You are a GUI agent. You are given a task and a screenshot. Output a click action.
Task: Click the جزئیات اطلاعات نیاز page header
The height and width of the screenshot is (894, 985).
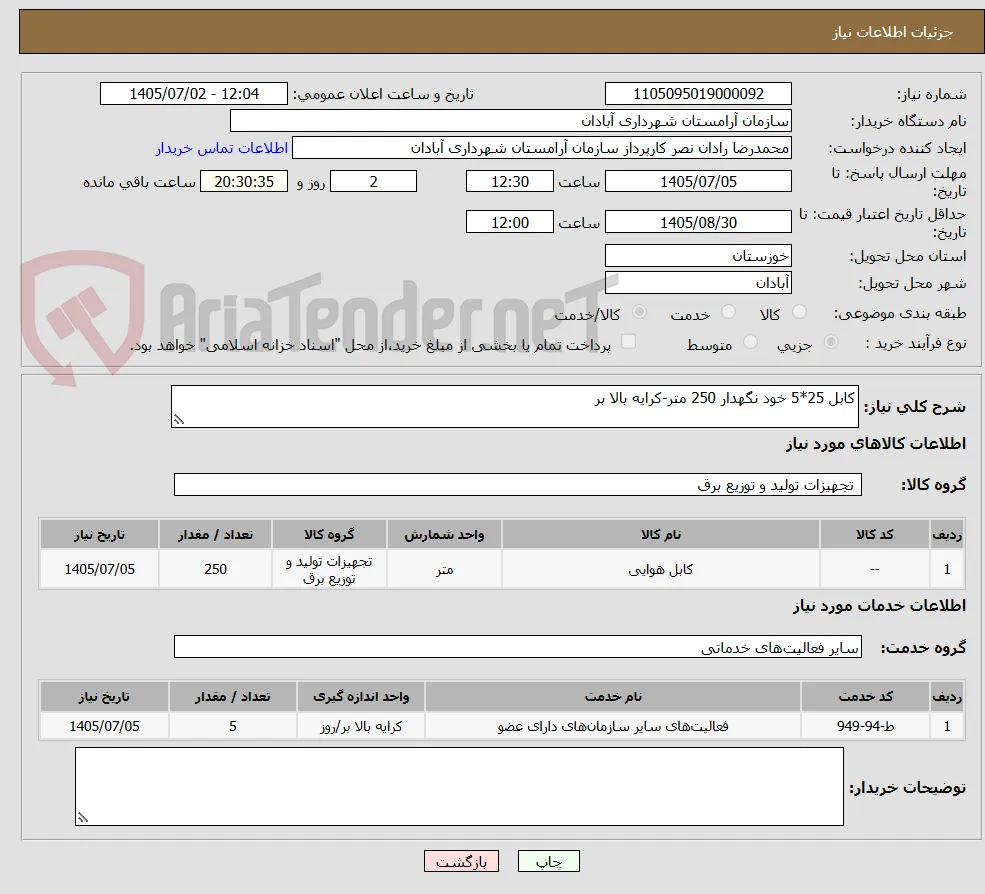(x=893, y=32)
